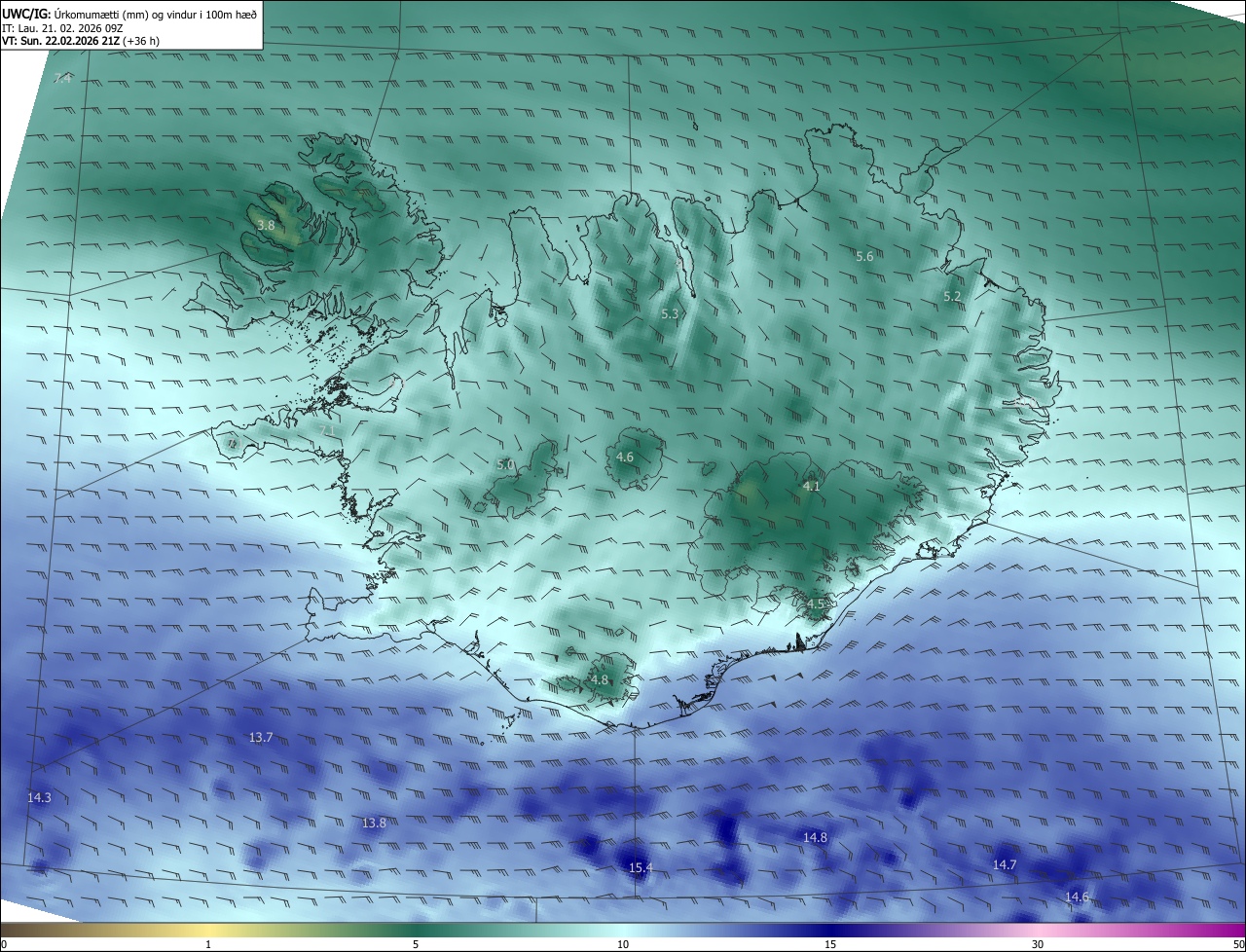Click the 5.2 value in the east
The height and width of the screenshot is (952, 1246).
(952, 296)
